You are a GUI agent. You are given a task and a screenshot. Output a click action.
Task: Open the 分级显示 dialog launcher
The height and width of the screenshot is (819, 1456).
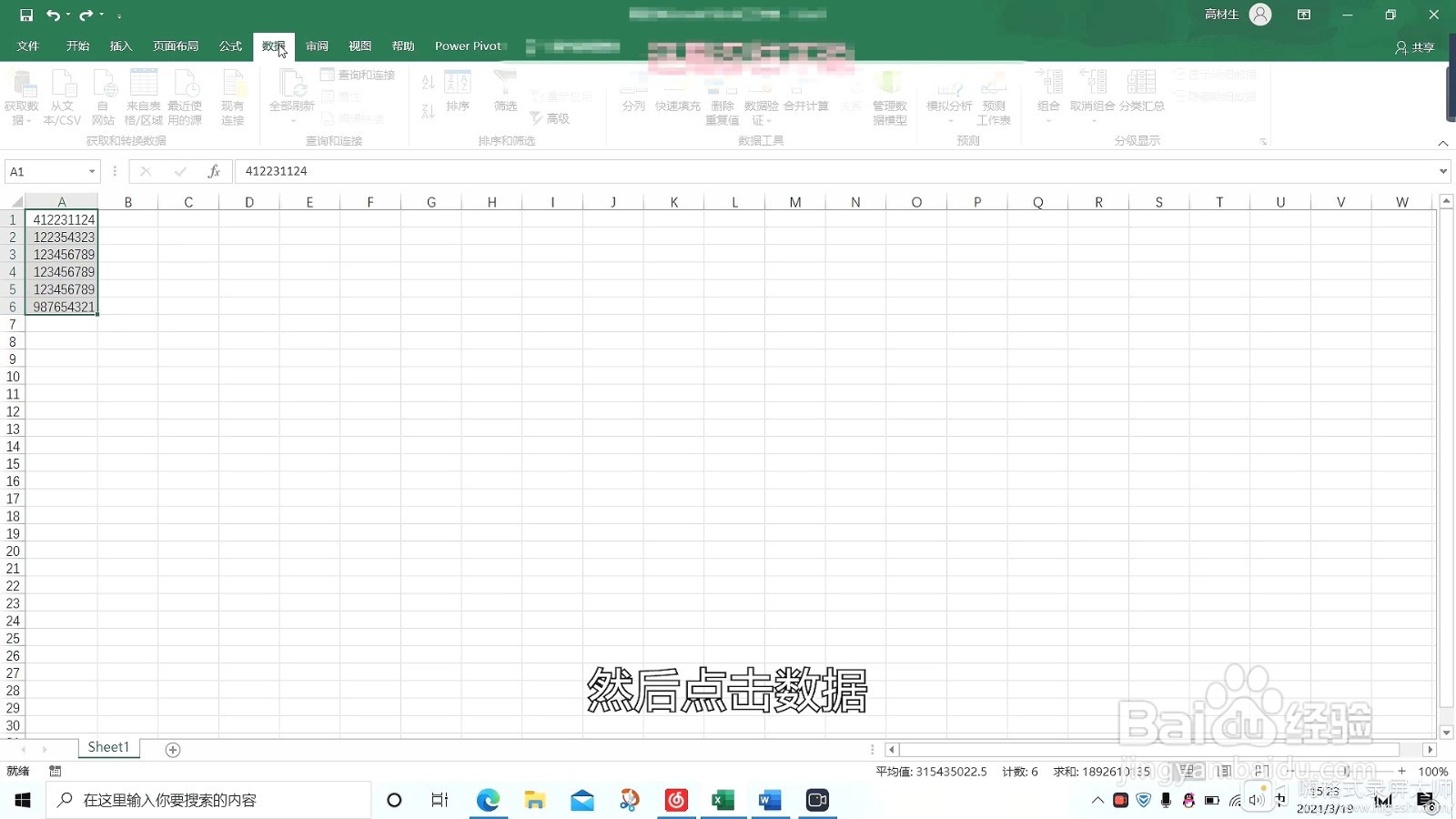pos(1263,142)
